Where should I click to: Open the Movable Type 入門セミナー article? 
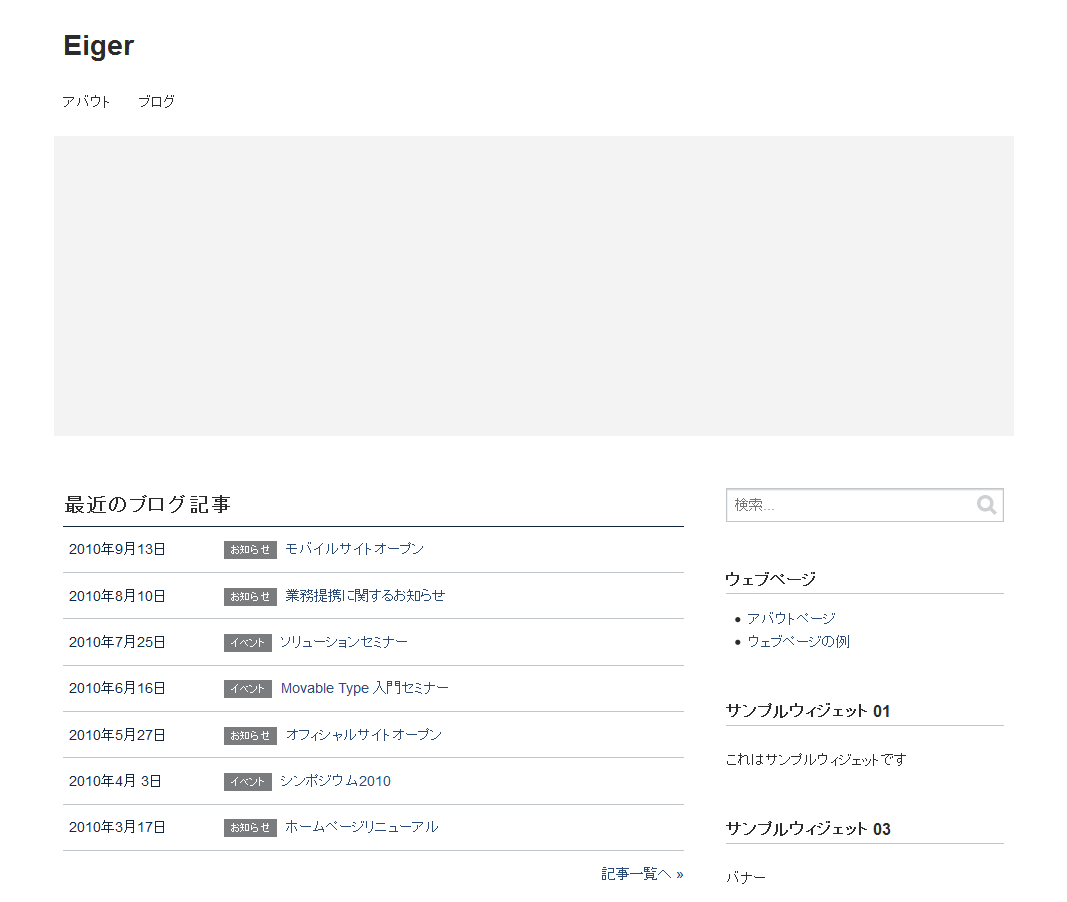364,688
